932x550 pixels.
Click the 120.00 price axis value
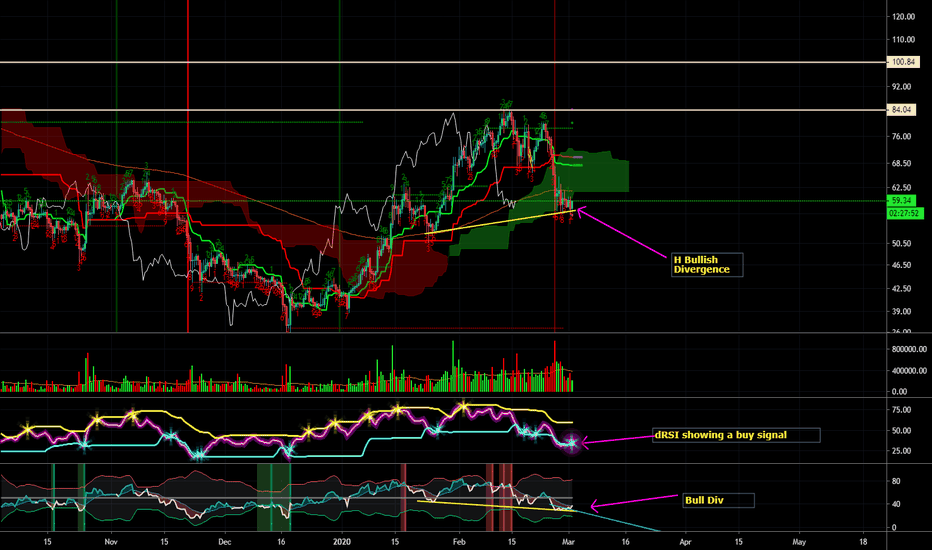click(903, 17)
